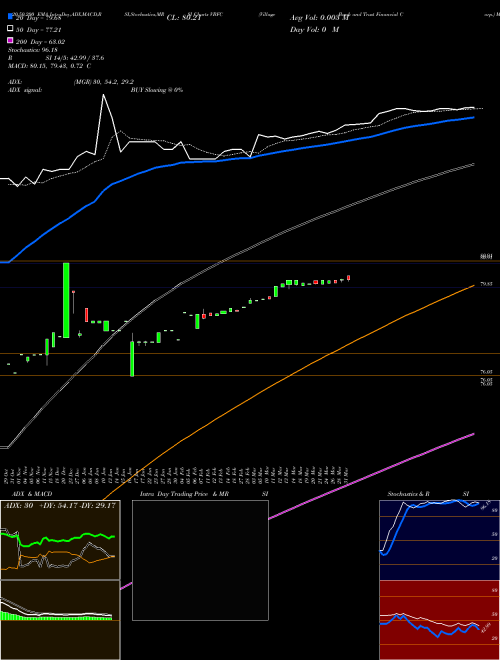
Task: Select the '200 Day - 68.02' legend text
Action: coord(40,42)
